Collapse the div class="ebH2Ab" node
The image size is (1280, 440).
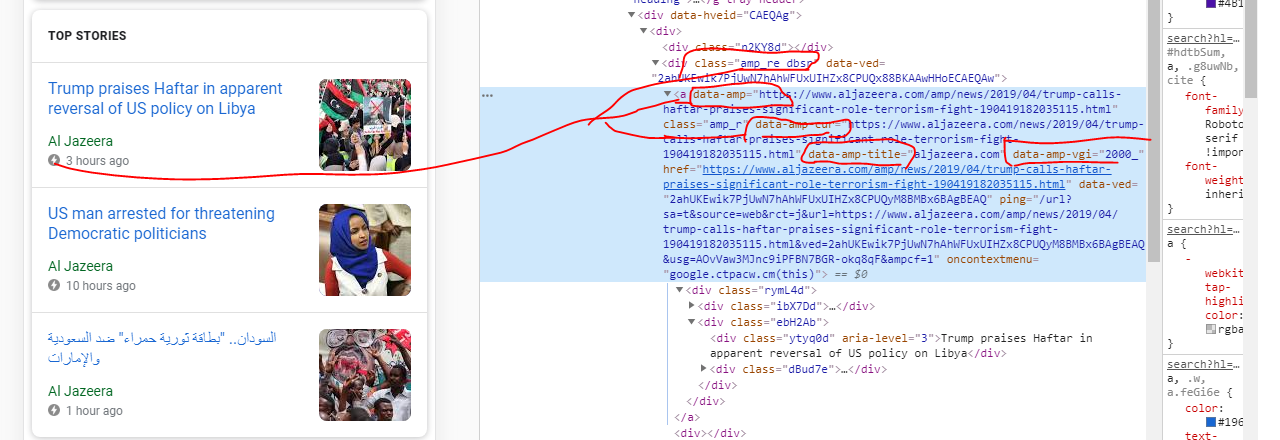coord(692,322)
